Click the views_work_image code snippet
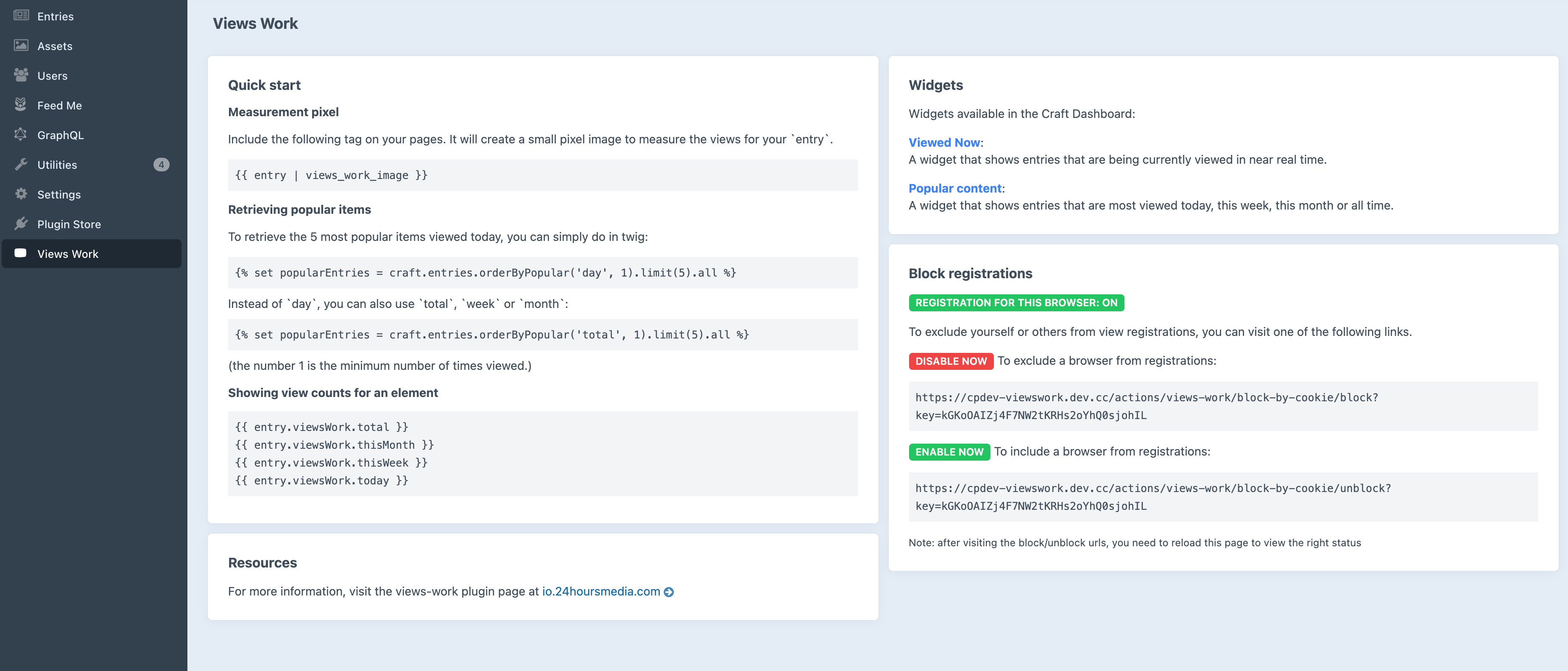The width and height of the screenshot is (1568, 671). [x=331, y=175]
